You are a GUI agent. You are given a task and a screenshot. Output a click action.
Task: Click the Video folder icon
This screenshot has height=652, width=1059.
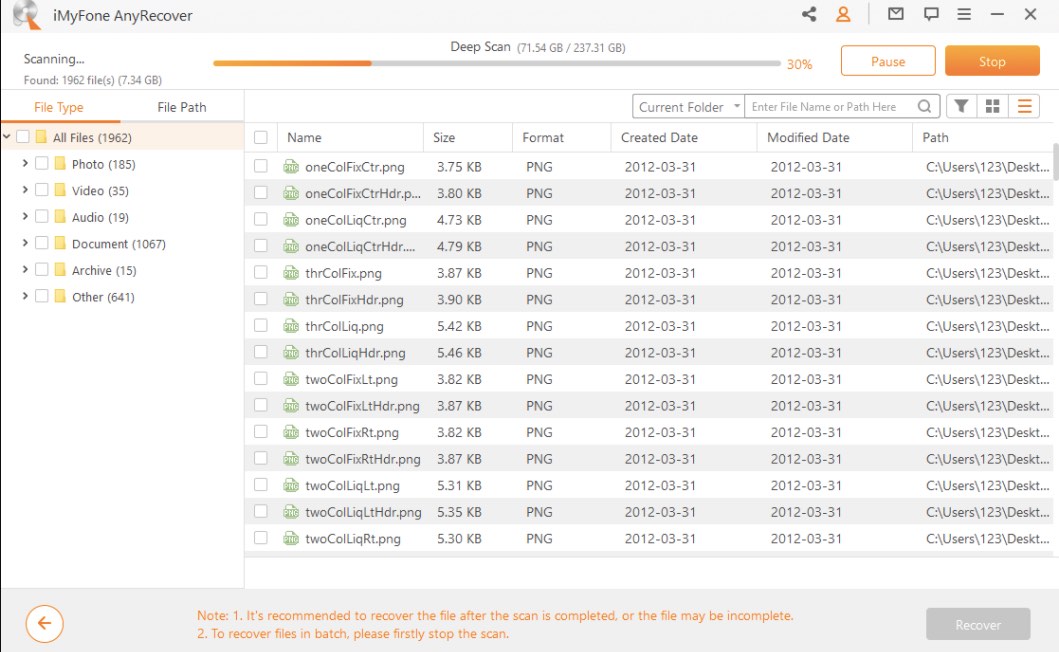tap(60, 190)
